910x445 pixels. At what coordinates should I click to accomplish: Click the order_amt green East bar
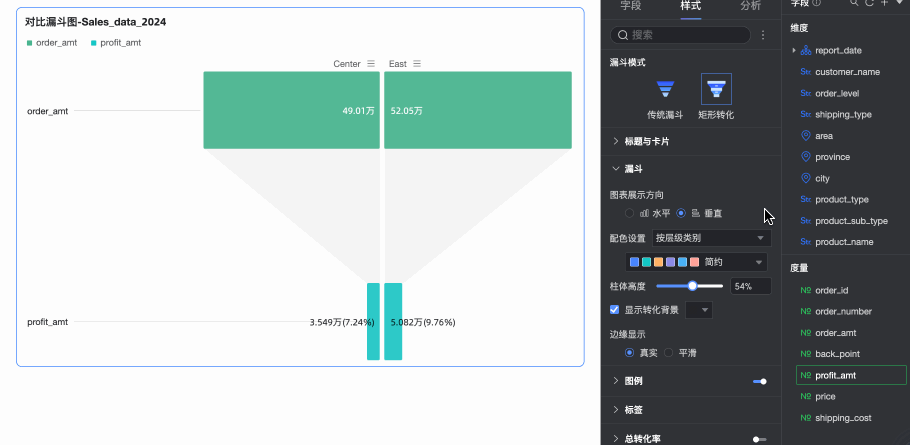(478, 110)
